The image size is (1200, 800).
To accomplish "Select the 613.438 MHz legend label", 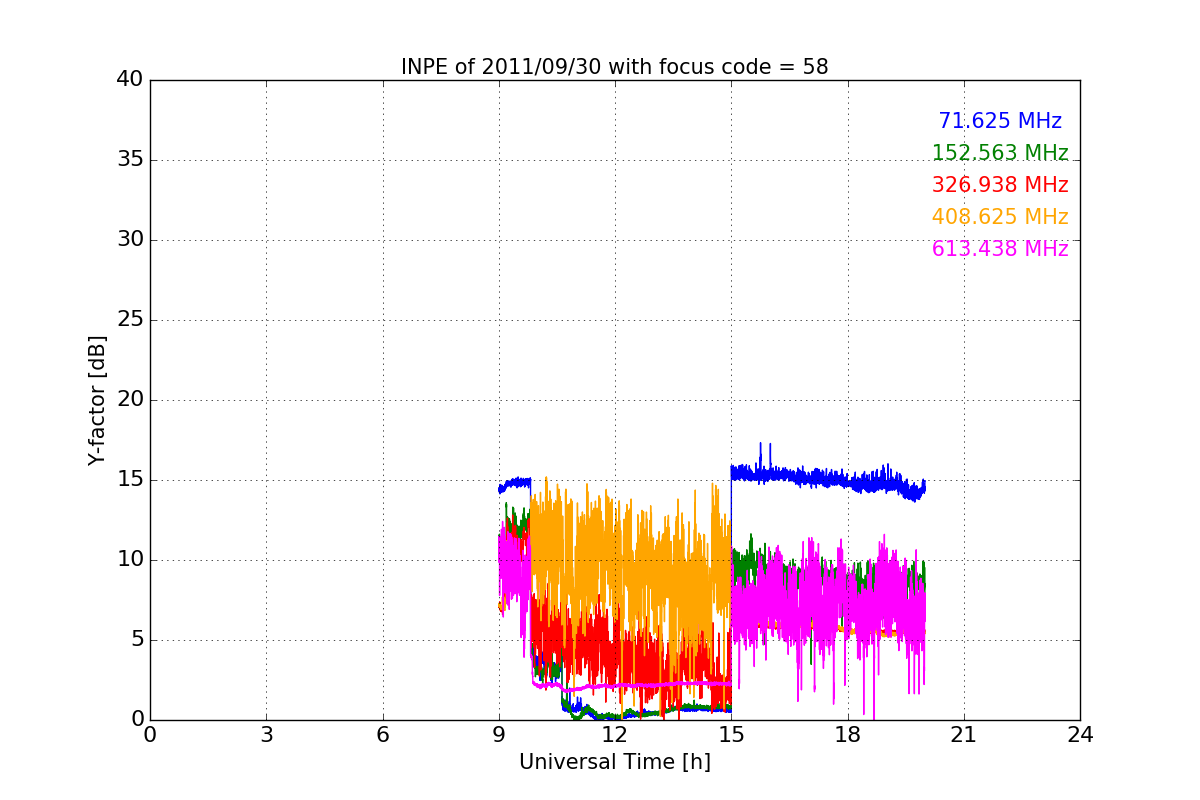I will (1000, 249).
